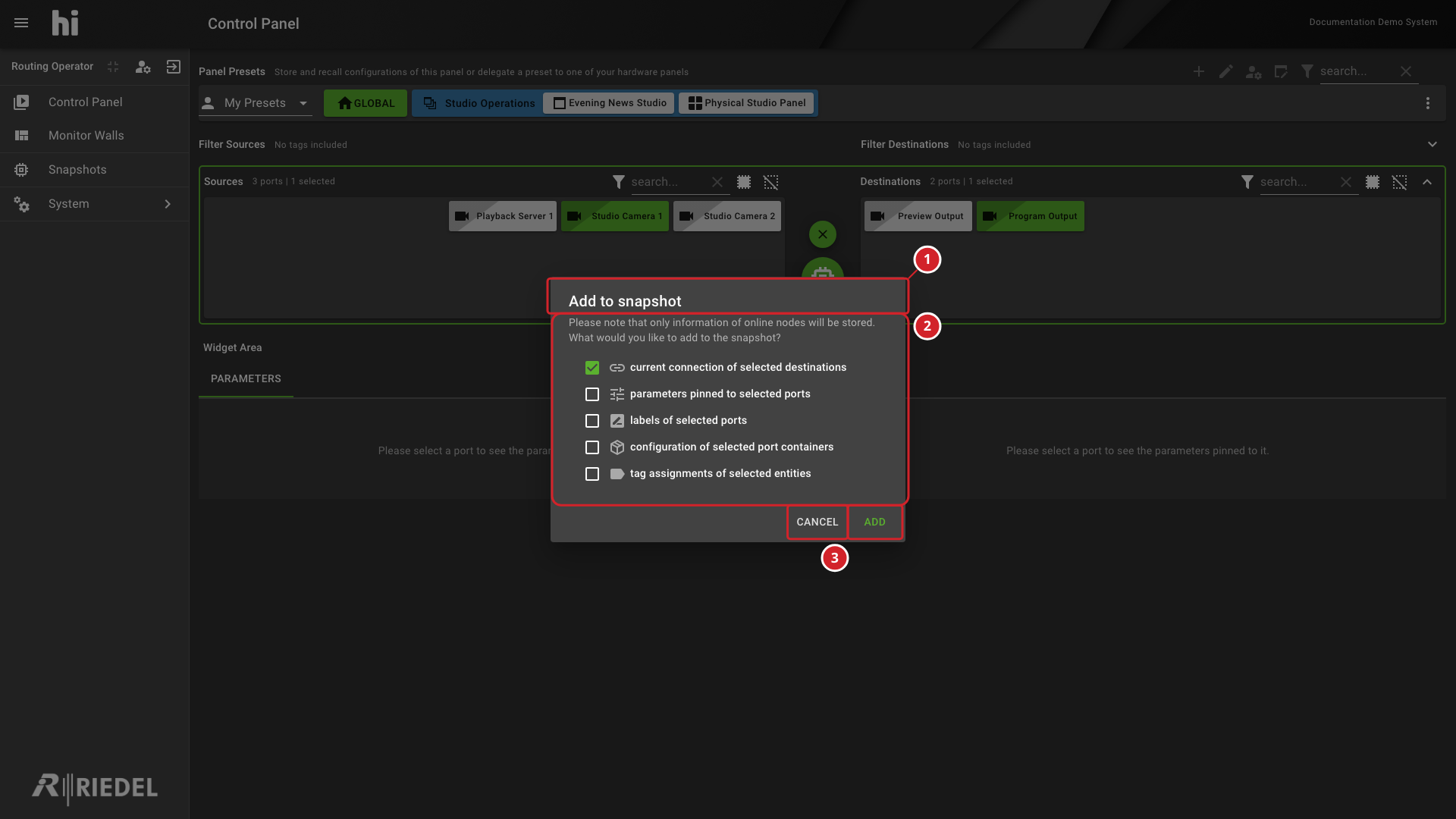Click the edit pencil icon in Panel Presets
1456x819 pixels.
point(1226,71)
